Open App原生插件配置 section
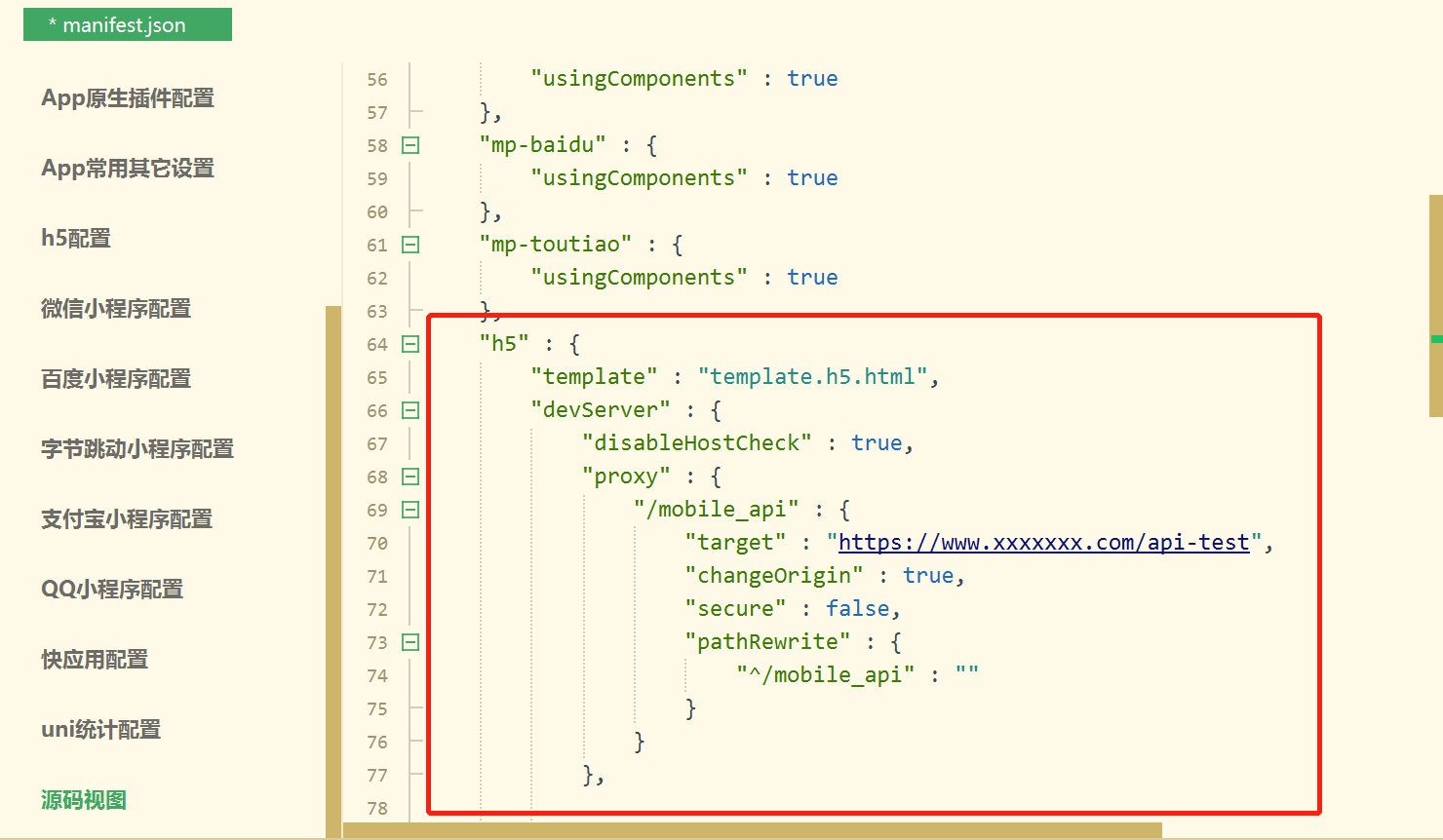The image size is (1443, 840). pyautogui.click(x=128, y=97)
